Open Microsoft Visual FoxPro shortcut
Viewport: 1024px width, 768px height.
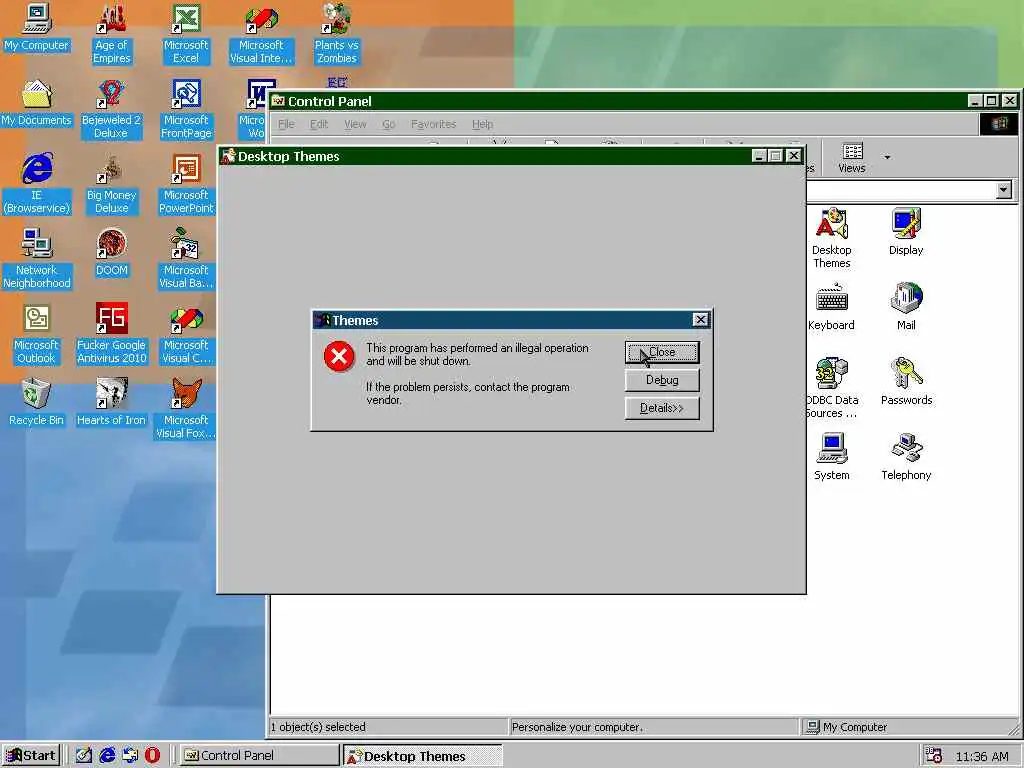(x=186, y=409)
